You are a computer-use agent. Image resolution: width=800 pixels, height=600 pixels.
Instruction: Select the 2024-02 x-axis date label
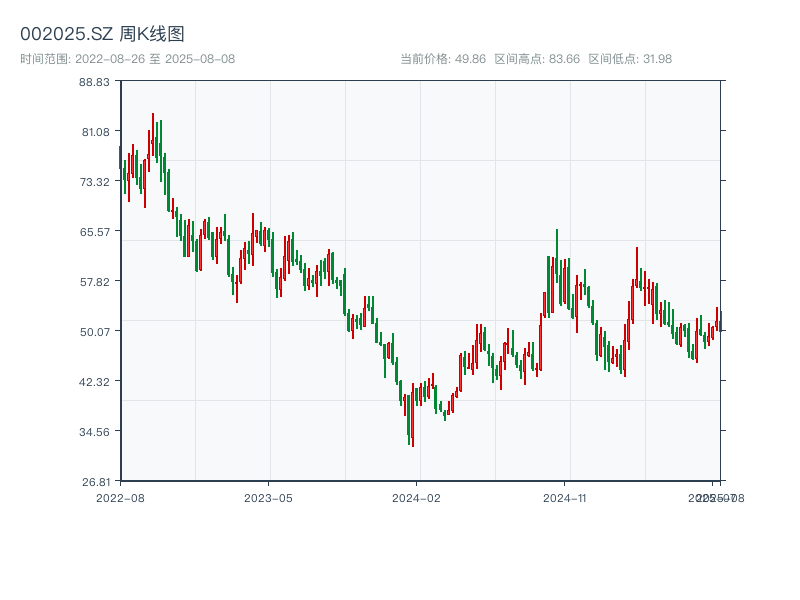coord(416,497)
